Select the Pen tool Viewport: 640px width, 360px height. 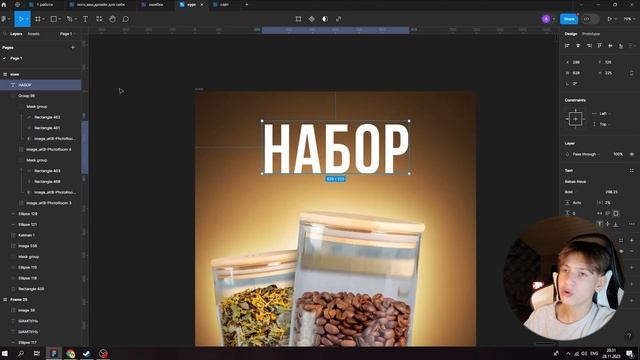pos(69,19)
